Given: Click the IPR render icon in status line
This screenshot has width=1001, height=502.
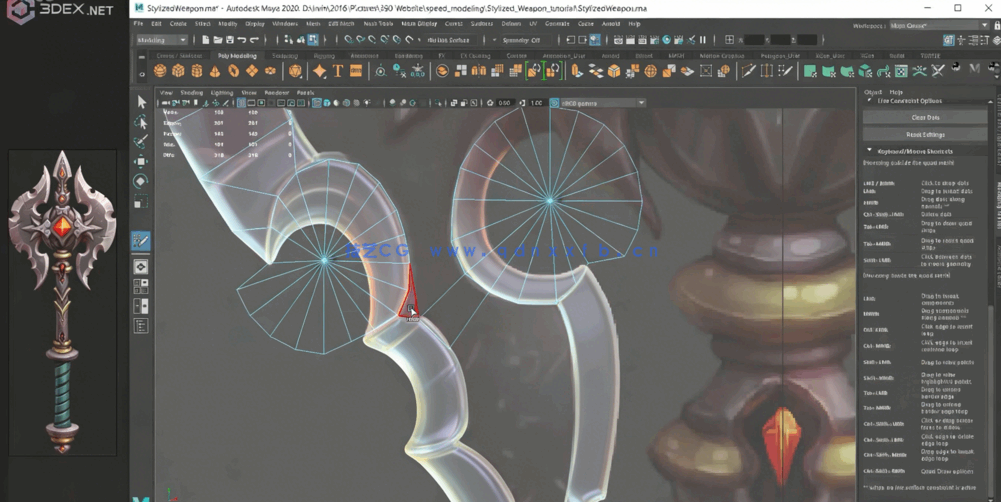Looking at the screenshot, I should 642,40.
